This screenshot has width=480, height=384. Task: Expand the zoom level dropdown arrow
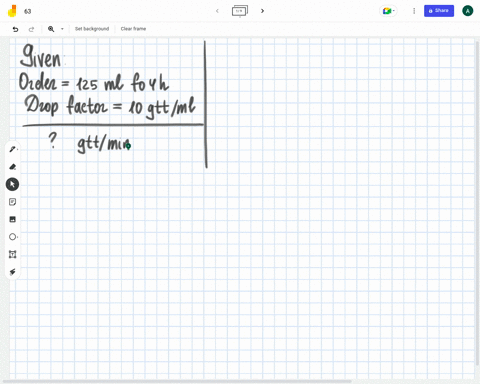coord(62,29)
